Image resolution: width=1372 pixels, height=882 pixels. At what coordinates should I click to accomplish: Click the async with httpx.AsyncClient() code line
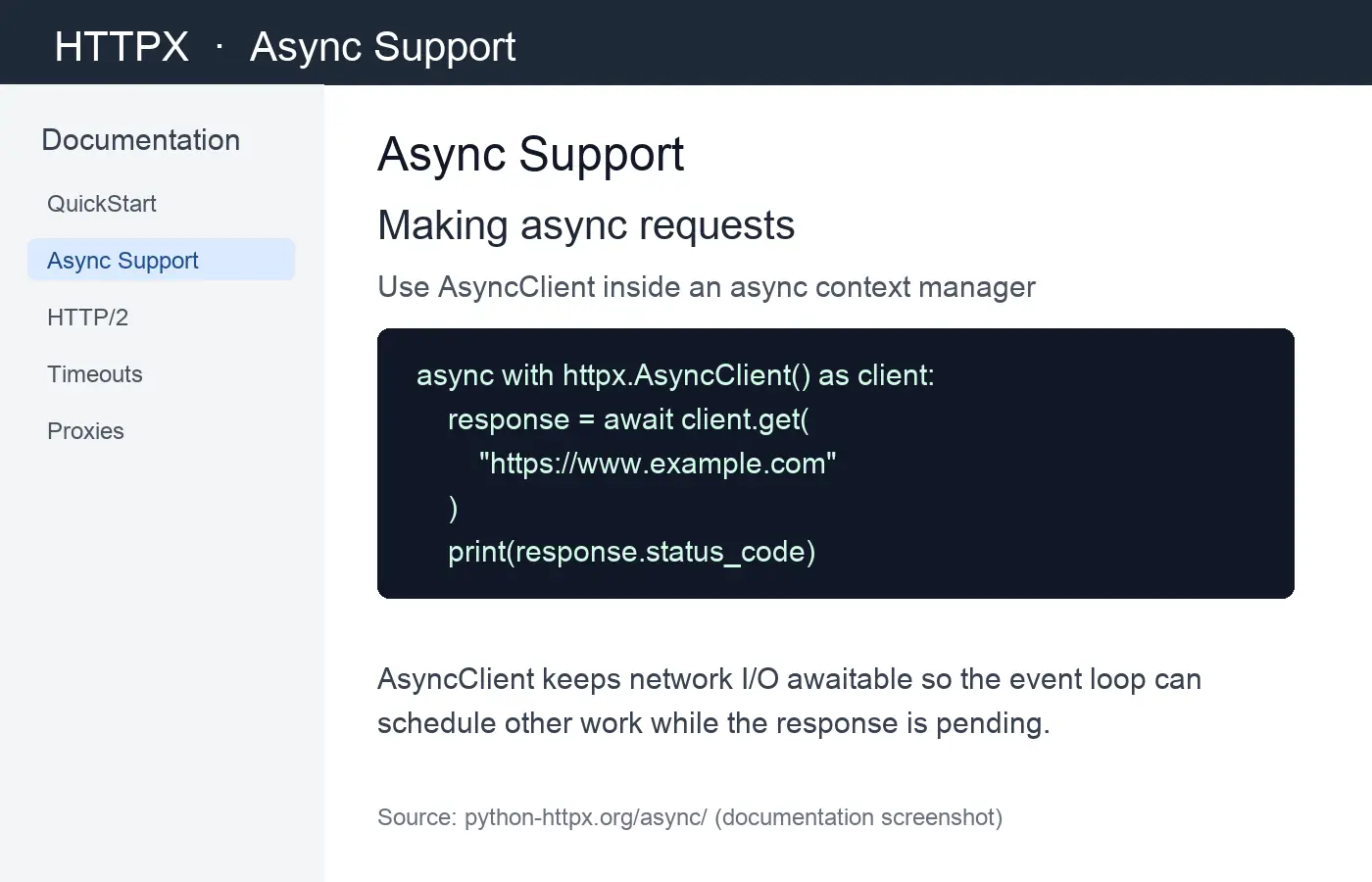coord(675,375)
